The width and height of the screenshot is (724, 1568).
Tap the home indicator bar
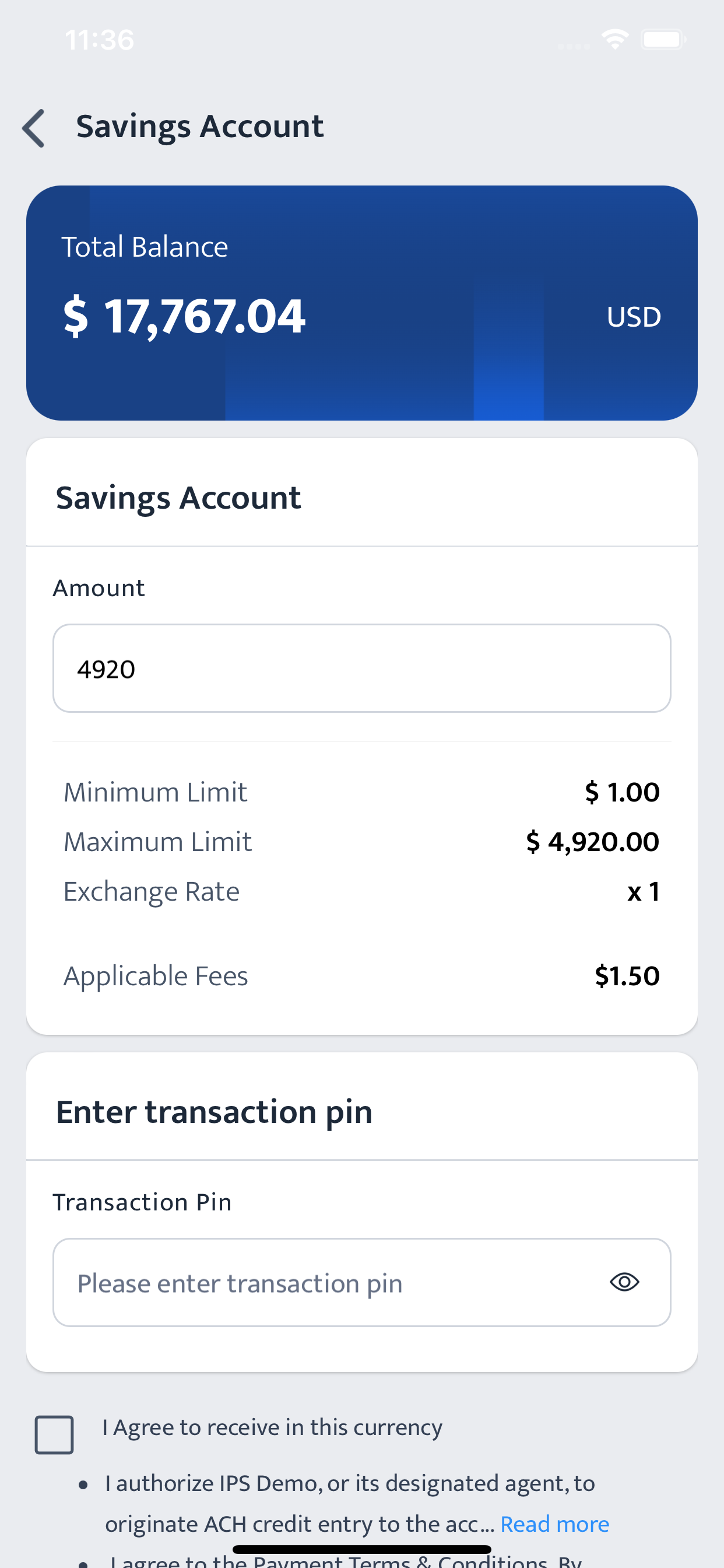click(362, 1549)
